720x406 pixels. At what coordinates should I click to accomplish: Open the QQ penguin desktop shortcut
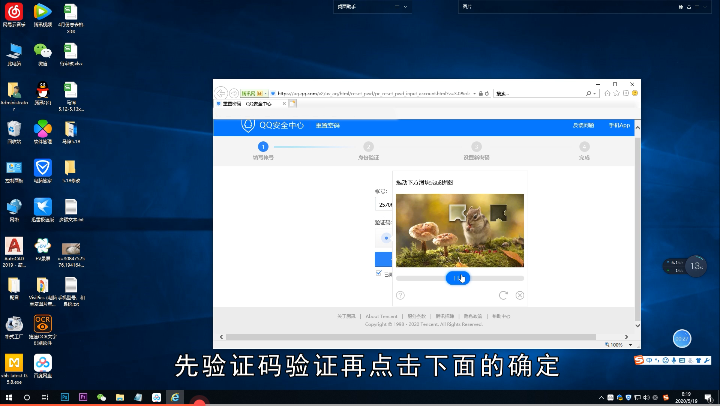42,91
